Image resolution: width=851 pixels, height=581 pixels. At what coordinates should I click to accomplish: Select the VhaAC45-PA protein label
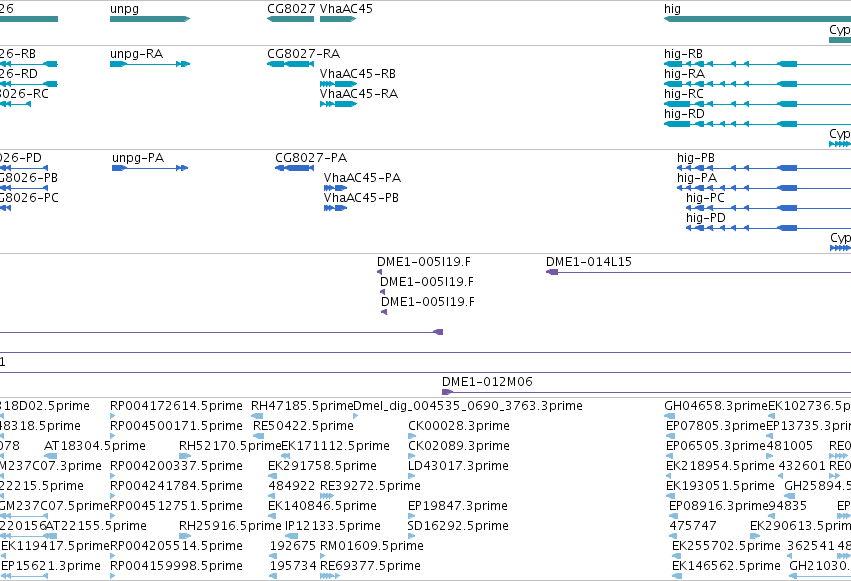[362, 178]
